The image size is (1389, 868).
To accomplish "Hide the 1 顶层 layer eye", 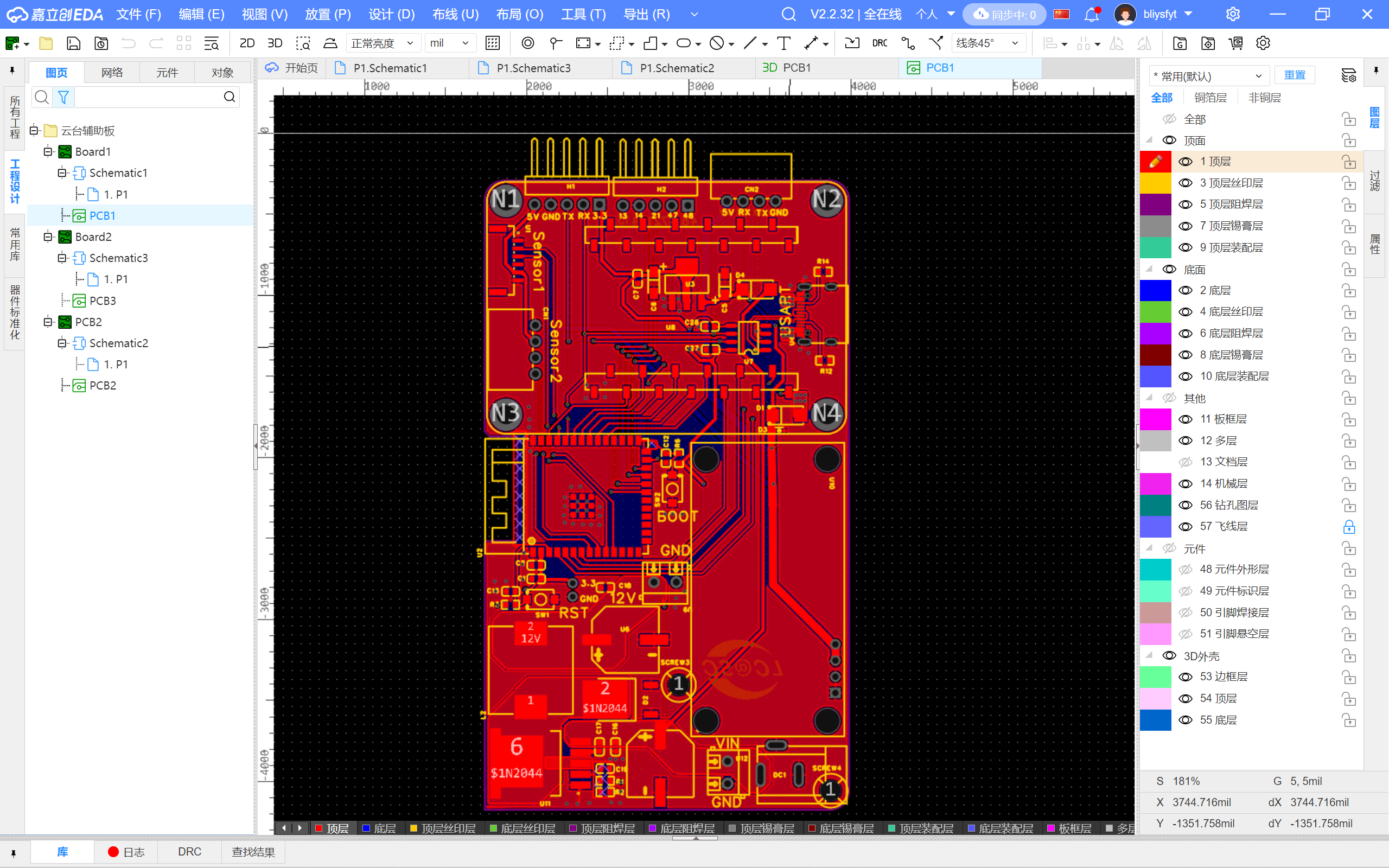I will click(1185, 162).
